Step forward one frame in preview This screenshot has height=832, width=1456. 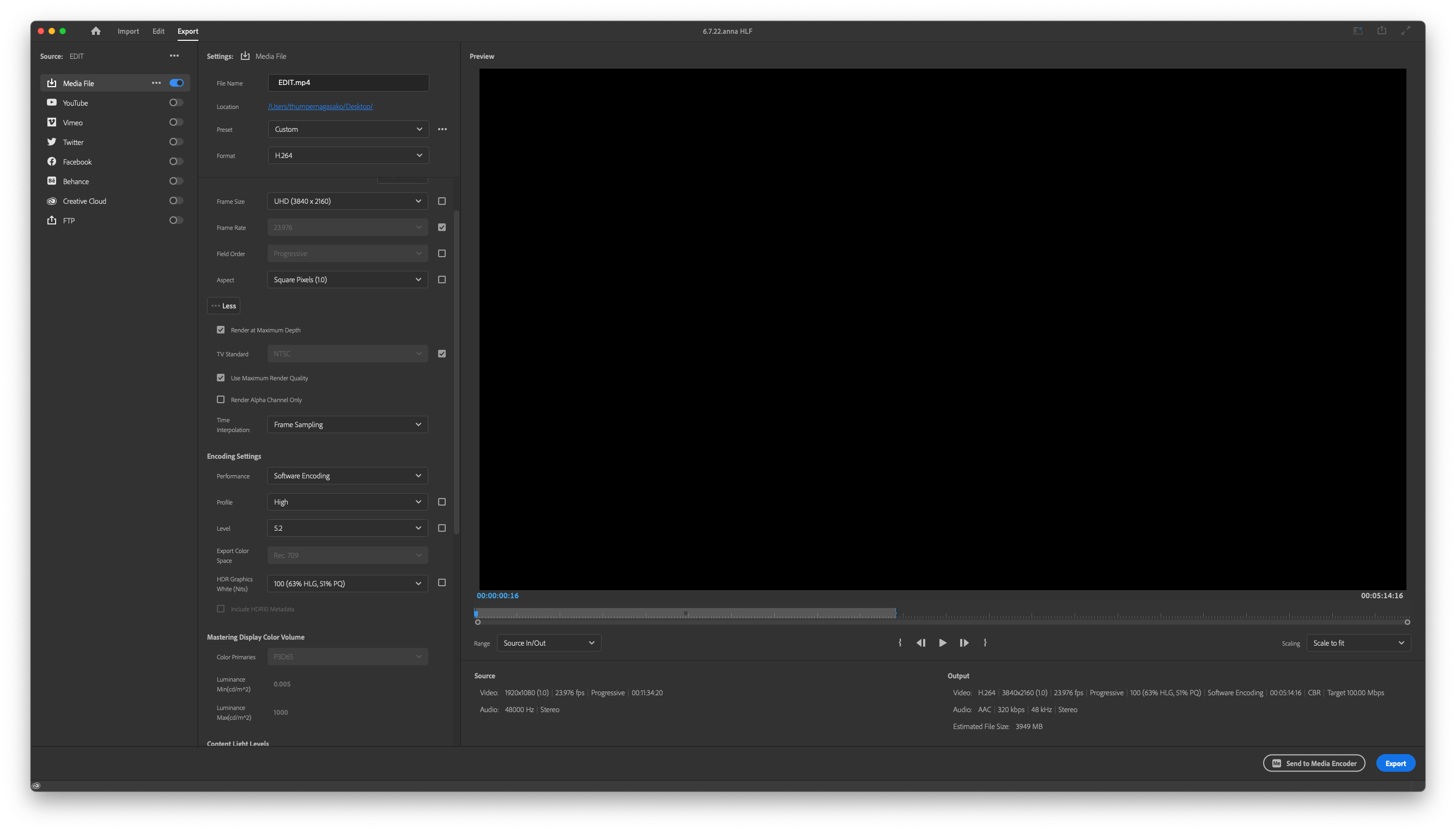click(x=964, y=643)
